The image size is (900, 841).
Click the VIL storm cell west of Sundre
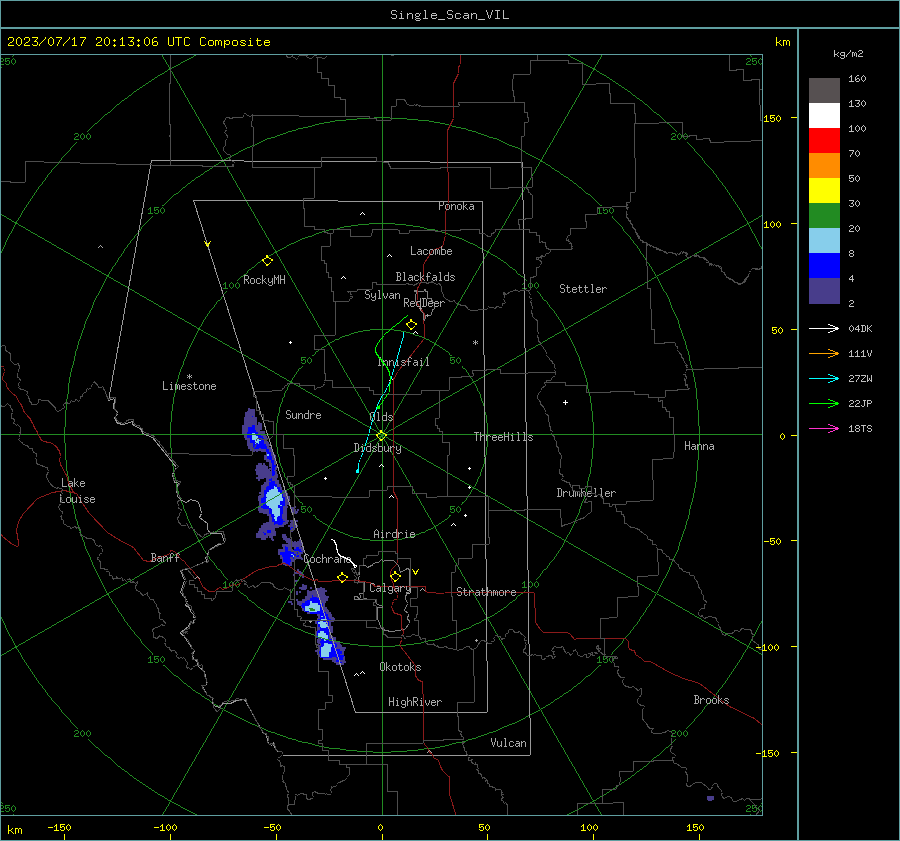255,436
